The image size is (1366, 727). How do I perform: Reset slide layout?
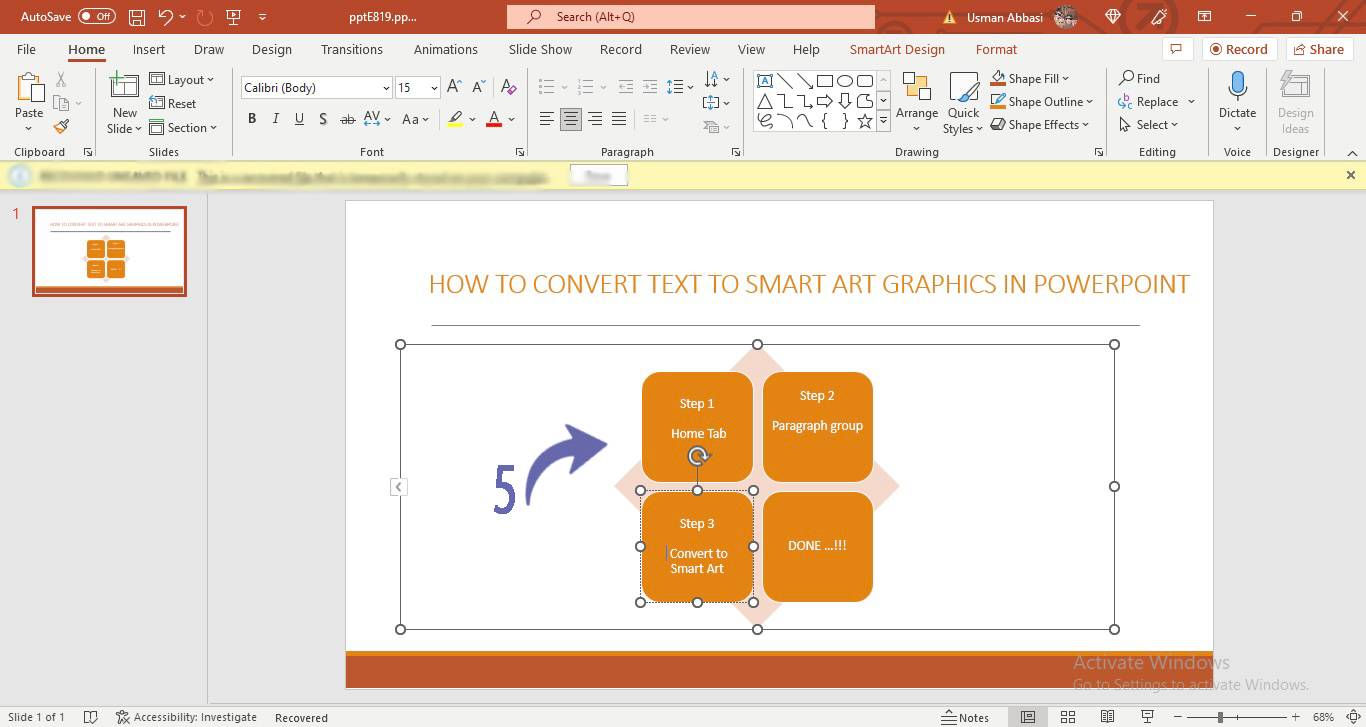tap(173, 104)
